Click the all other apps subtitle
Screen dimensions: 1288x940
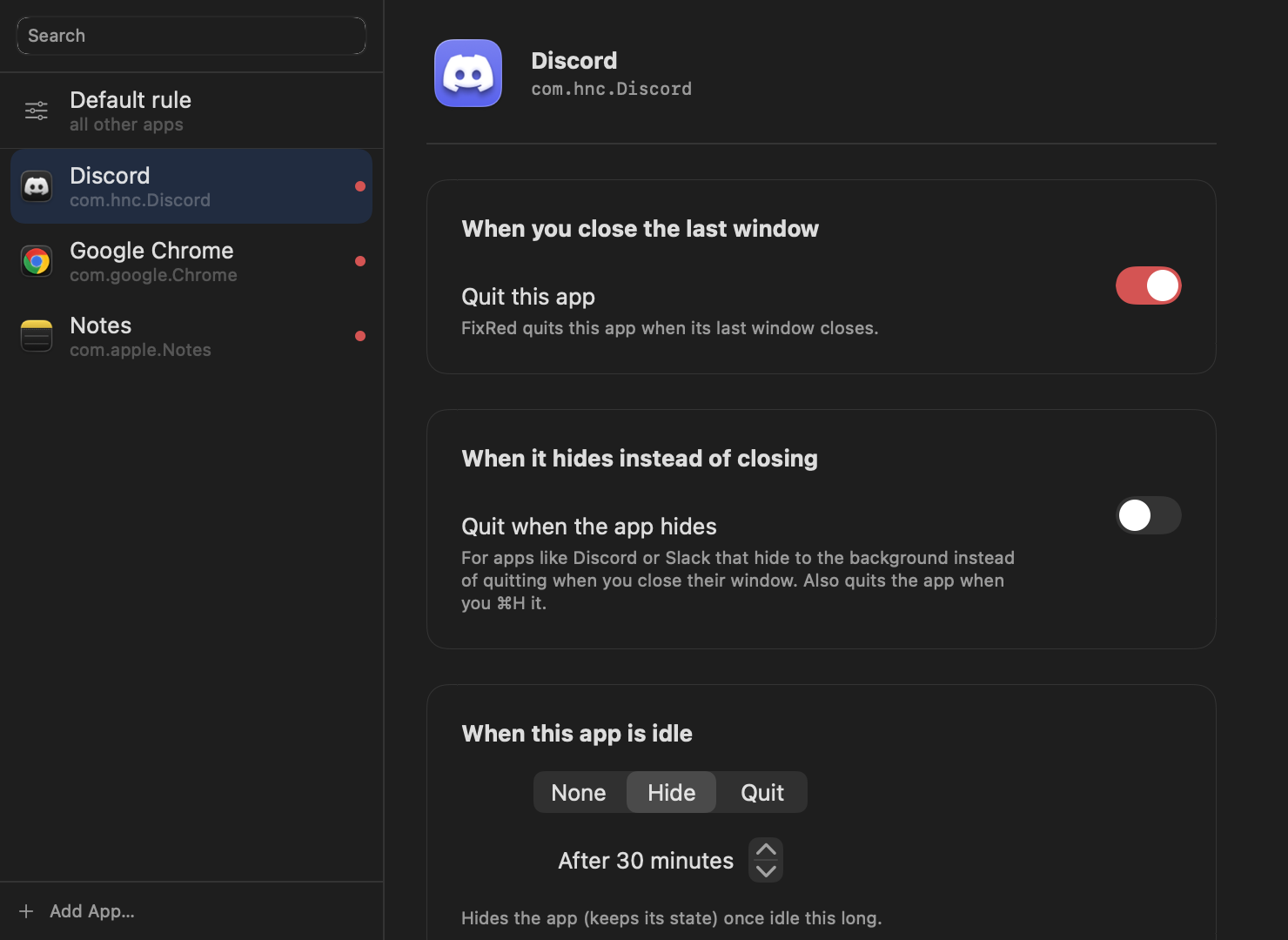pyautogui.click(x=126, y=124)
